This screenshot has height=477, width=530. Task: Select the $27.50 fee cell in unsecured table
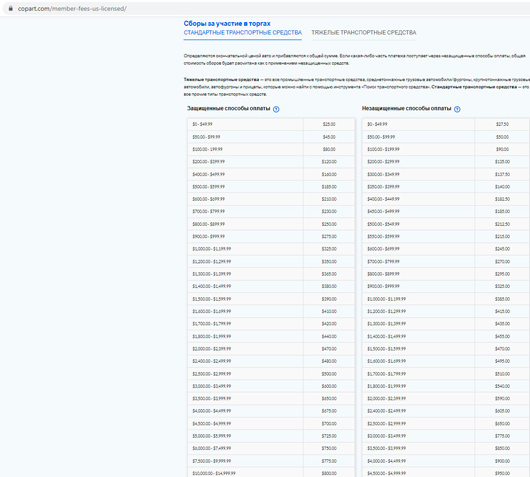point(502,124)
